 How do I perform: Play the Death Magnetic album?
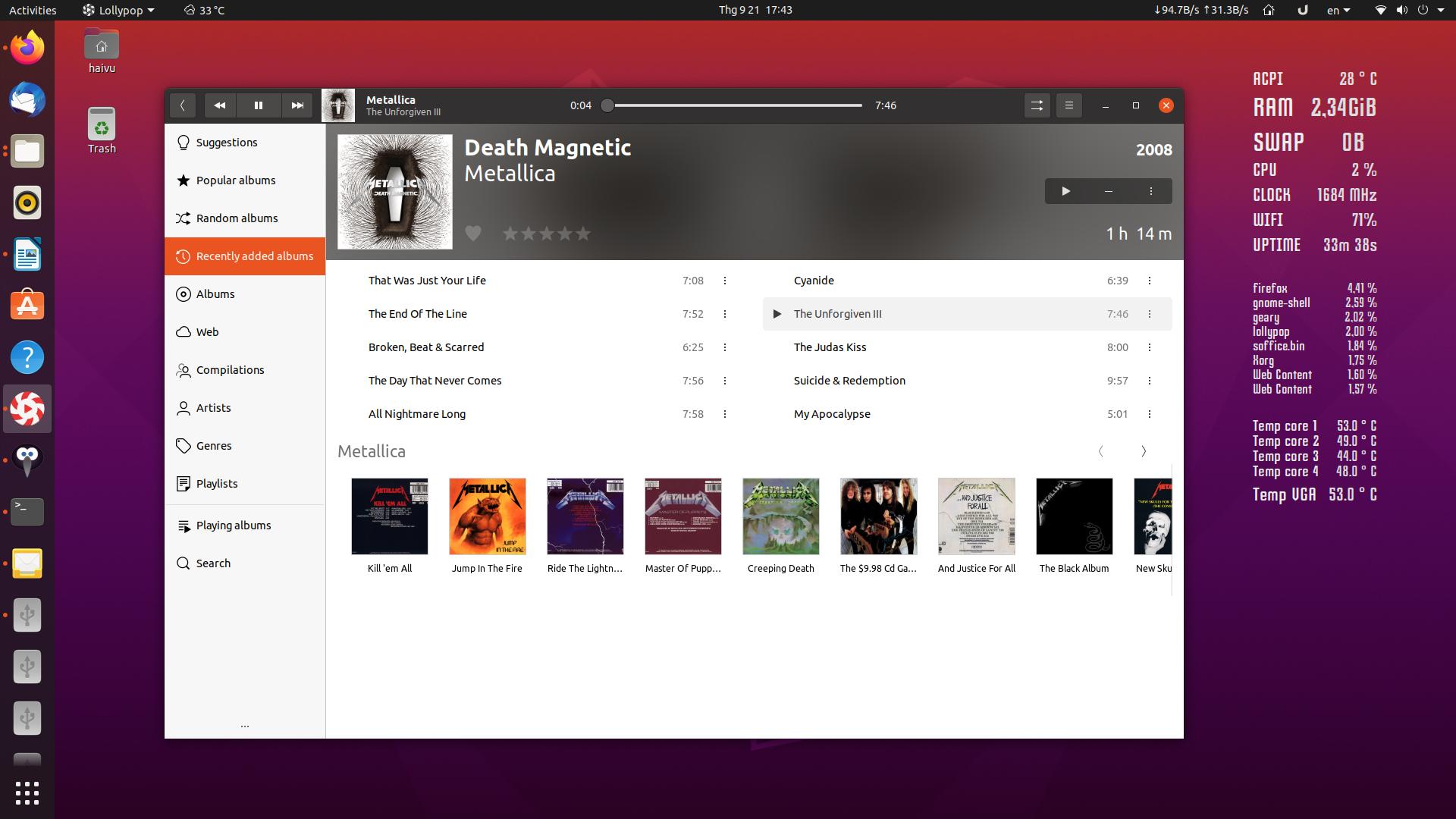pos(1065,191)
